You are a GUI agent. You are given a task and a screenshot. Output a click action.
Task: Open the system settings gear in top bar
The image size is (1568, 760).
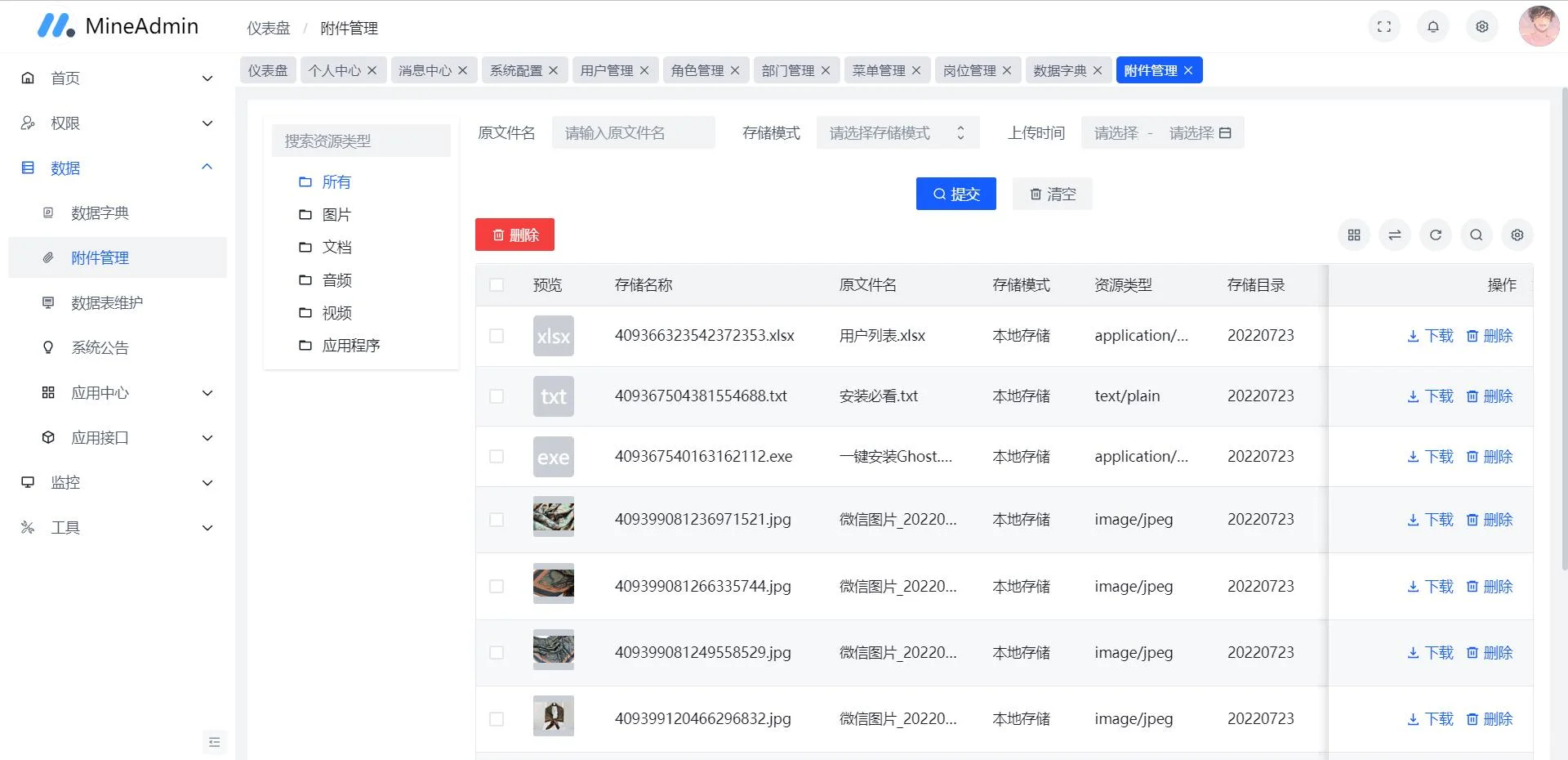1481,26
